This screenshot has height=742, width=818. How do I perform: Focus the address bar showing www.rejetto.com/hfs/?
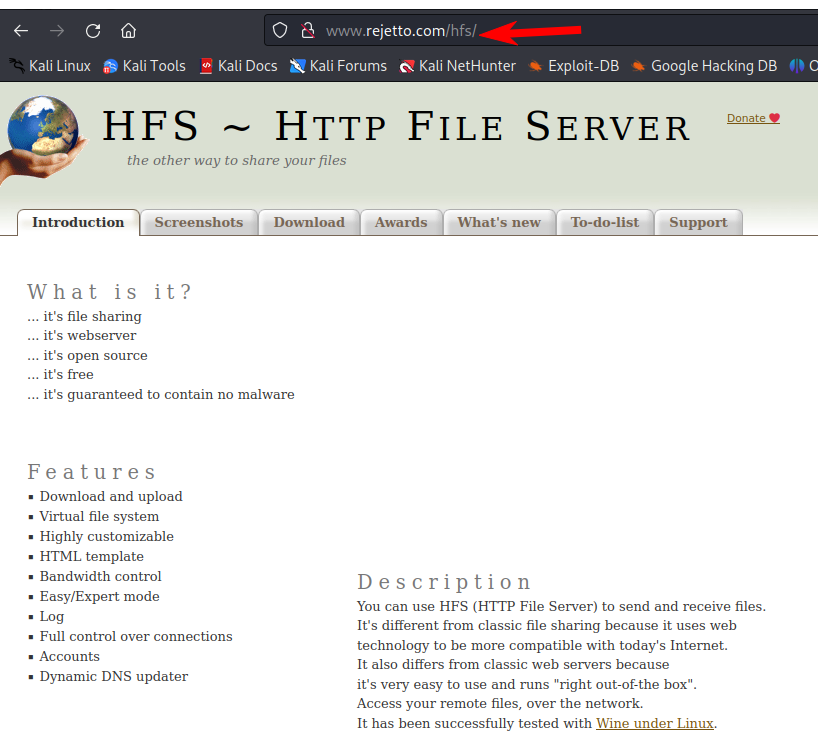(x=543, y=30)
